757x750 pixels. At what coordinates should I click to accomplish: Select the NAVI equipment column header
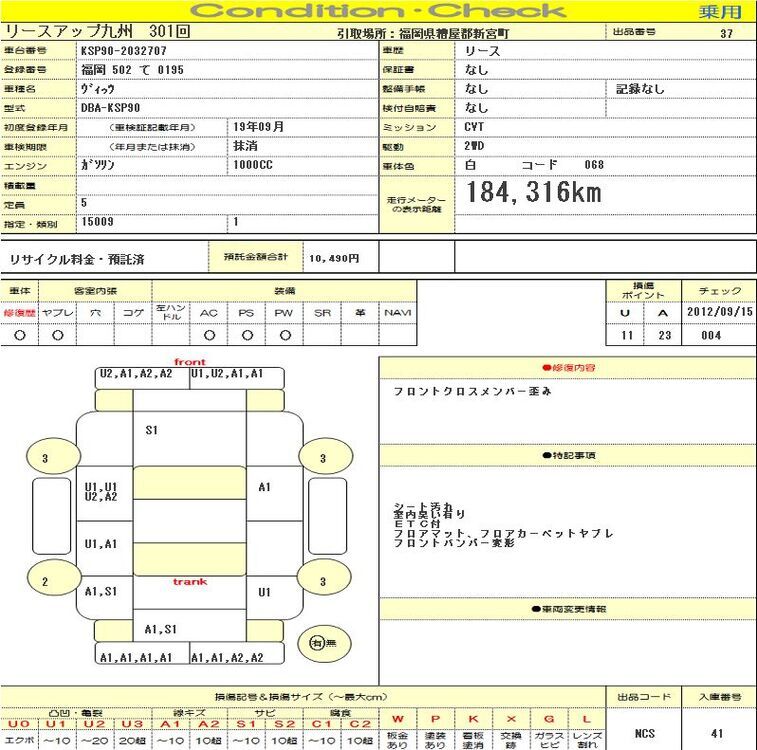point(398,313)
